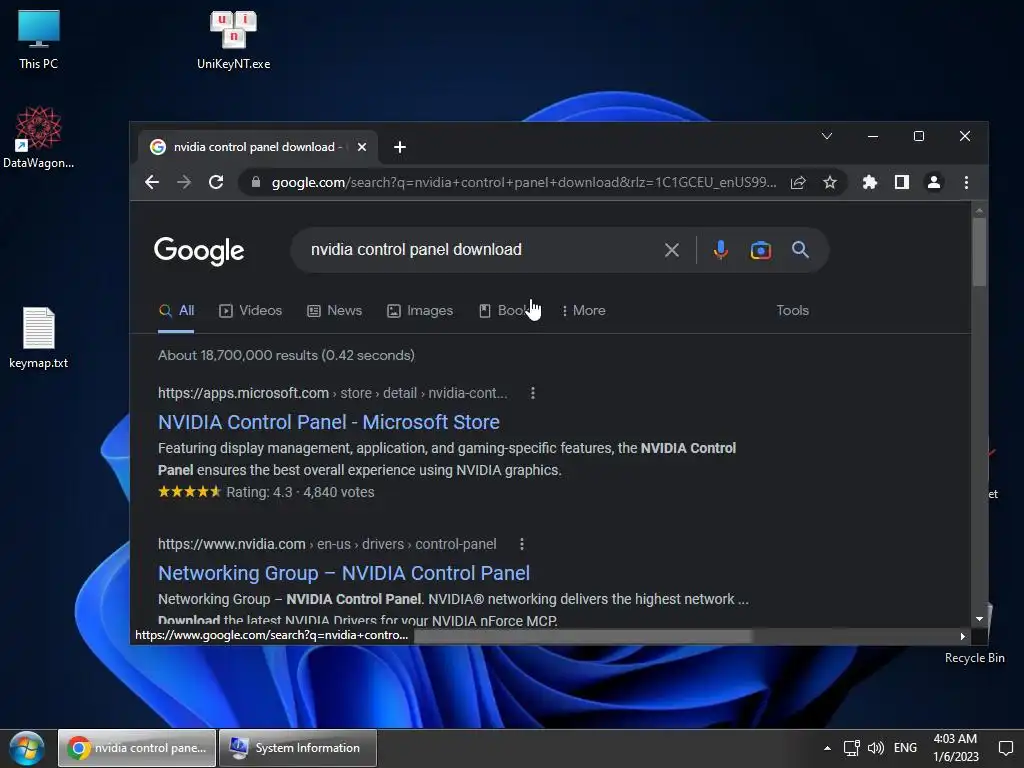Open a new Chrome tab
Viewport: 1024px width, 768px height.
(x=400, y=147)
